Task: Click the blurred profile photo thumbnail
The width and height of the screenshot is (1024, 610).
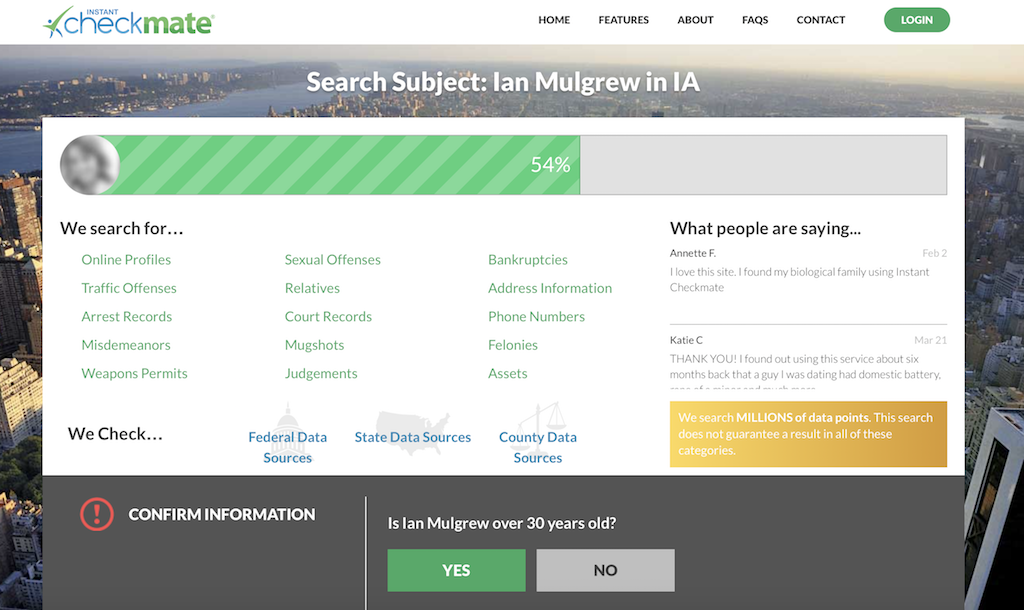Action: click(89, 164)
